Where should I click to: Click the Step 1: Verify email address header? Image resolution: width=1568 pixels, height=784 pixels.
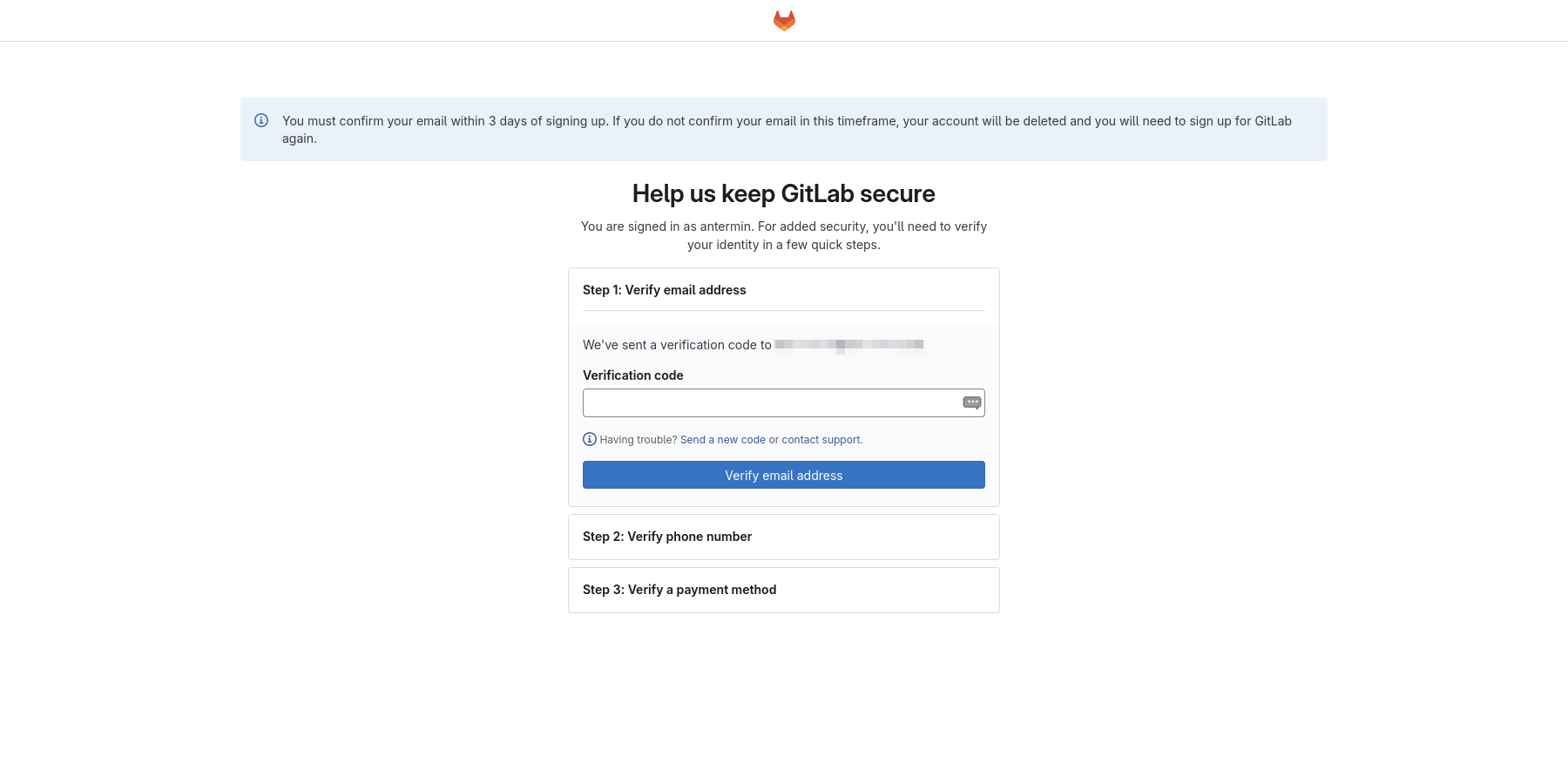point(665,290)
